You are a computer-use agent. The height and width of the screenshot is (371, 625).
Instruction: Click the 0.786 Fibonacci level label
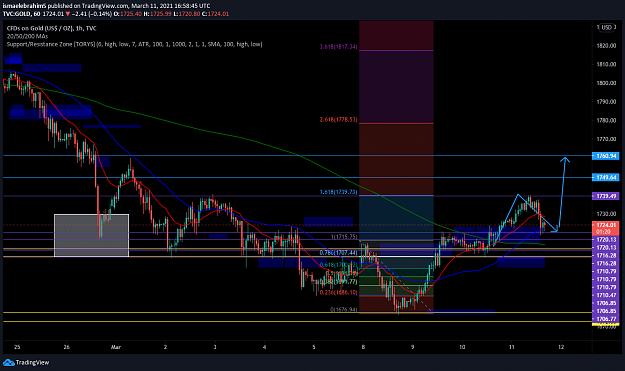tap(338, 253)
